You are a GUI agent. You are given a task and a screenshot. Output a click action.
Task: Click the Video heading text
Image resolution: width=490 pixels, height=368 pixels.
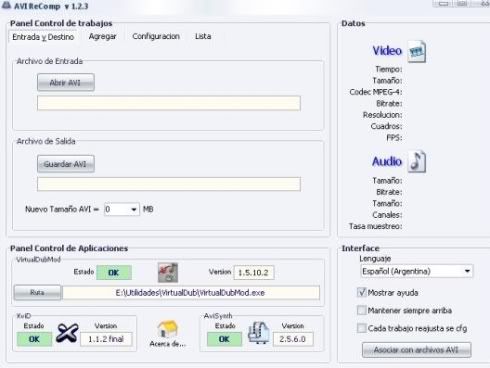(x=387, y=51)
